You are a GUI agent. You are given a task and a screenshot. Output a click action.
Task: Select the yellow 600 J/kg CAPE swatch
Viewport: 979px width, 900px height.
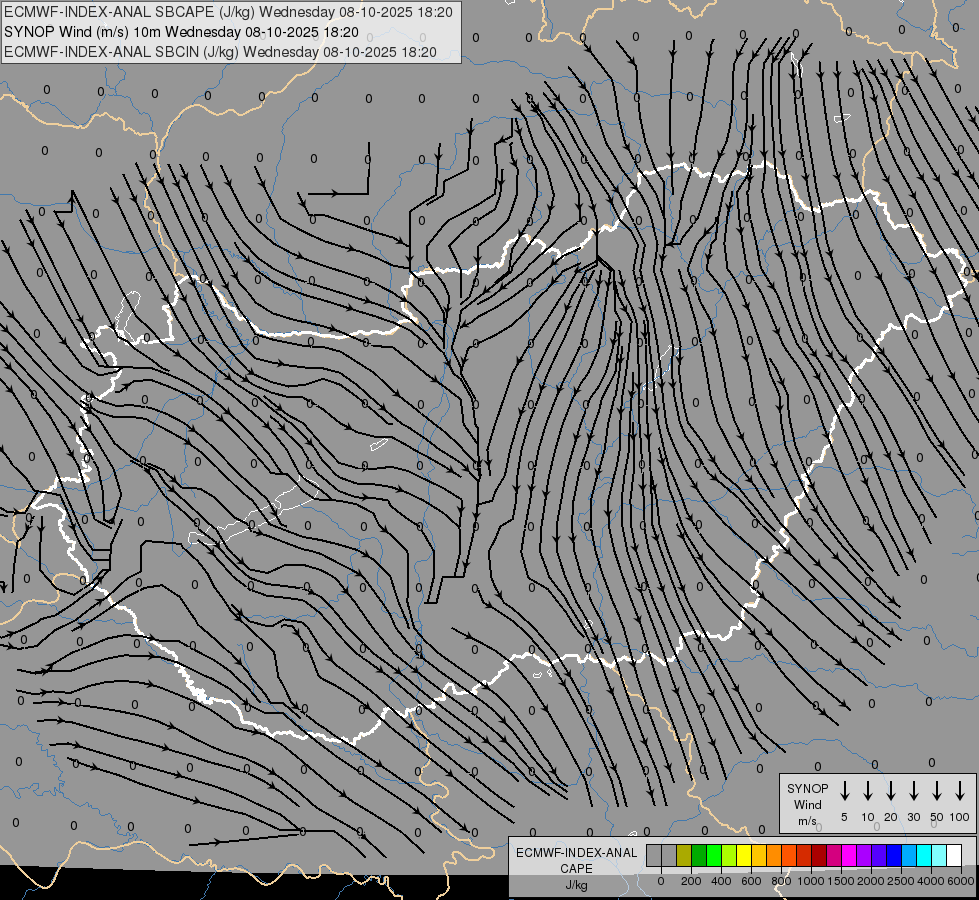point(744,855)
